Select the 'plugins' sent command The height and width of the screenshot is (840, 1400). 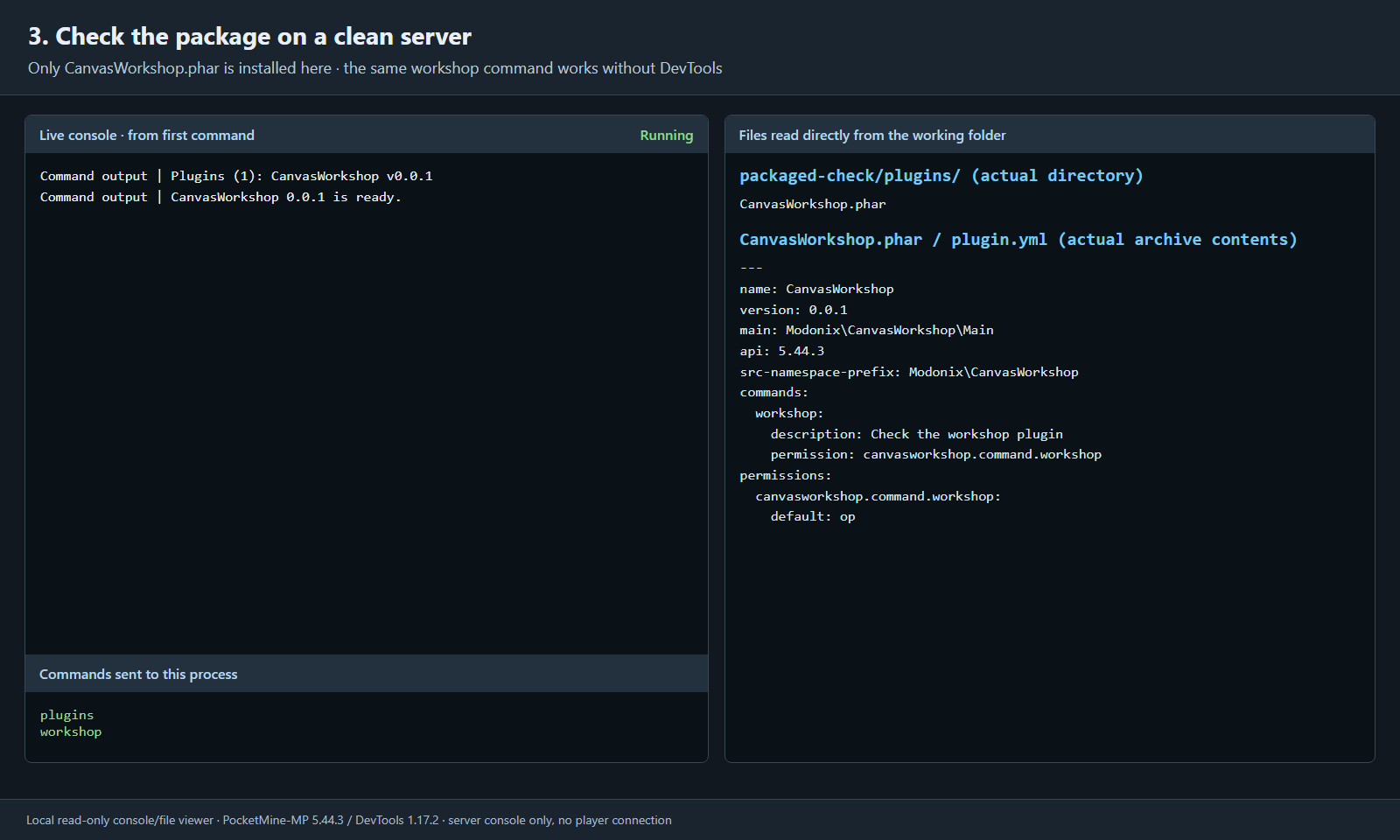(x=66, y=715)
